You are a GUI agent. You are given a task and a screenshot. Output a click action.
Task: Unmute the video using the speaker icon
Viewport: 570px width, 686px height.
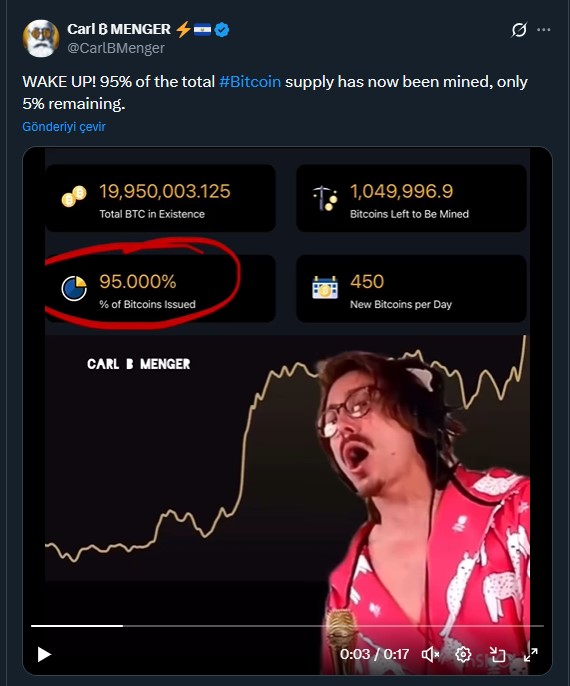pos(430,654)
